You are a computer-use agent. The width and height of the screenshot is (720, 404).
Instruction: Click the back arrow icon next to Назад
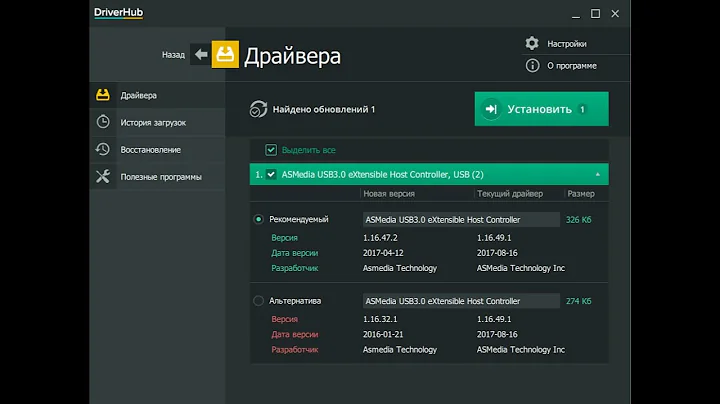(200, 55)
